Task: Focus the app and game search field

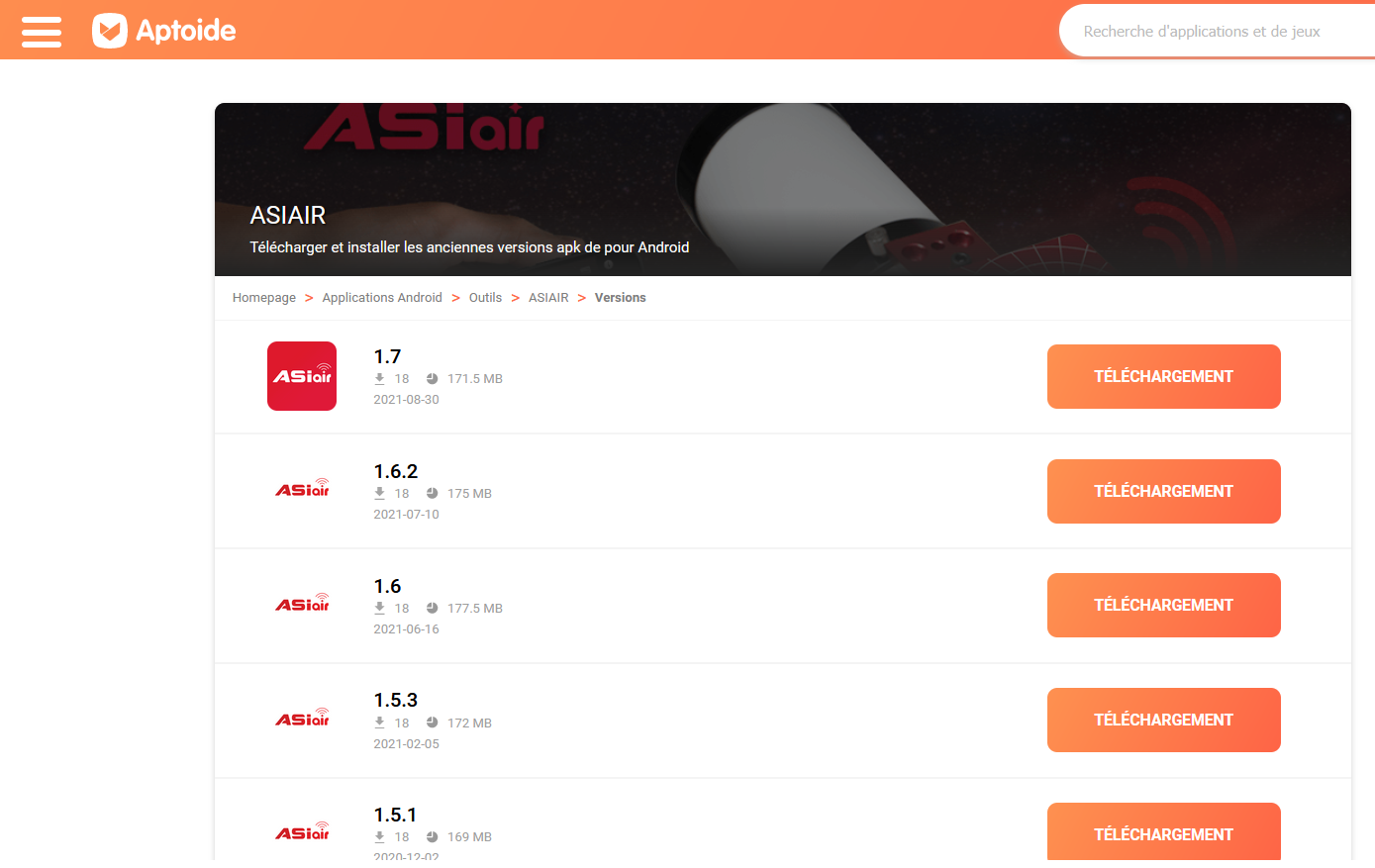Action: point(1219,32)
